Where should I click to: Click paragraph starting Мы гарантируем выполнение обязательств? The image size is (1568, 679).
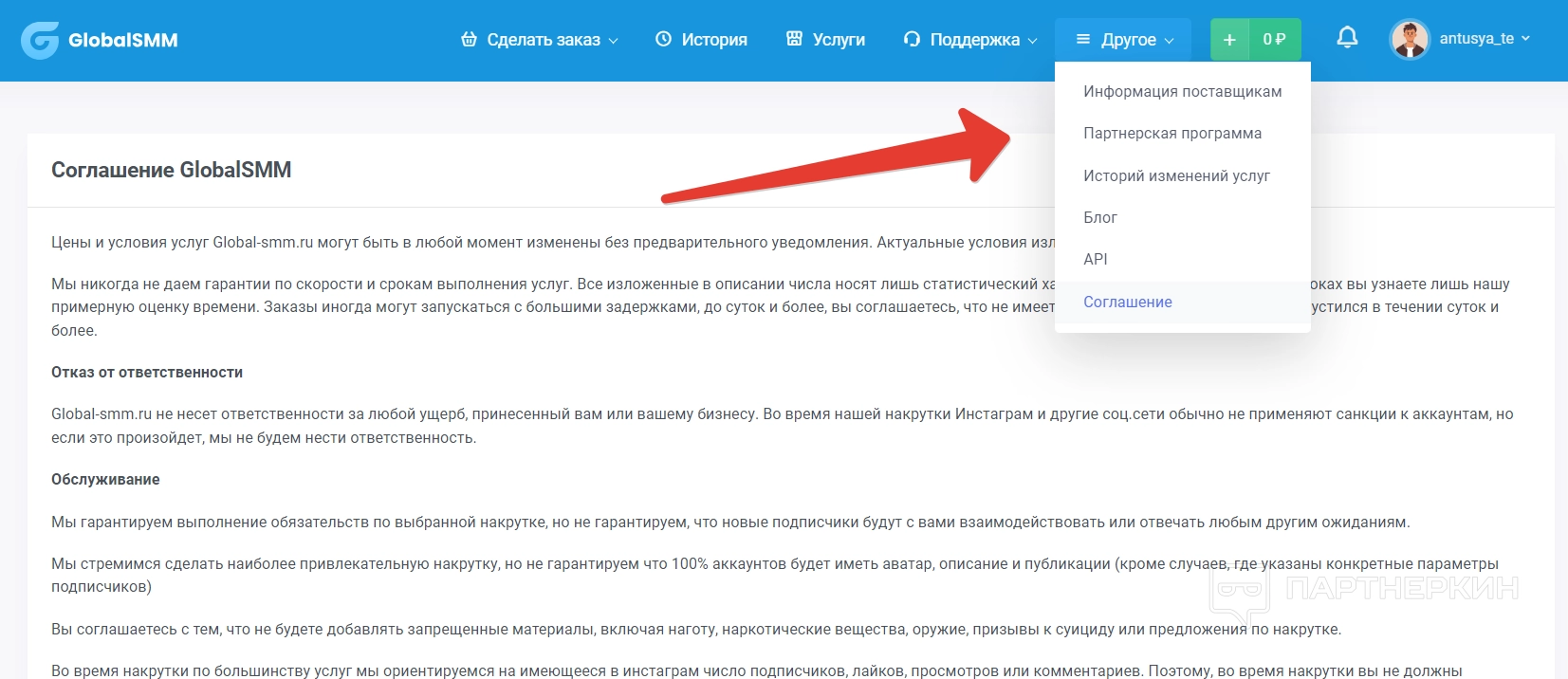(x=730, y=522)
